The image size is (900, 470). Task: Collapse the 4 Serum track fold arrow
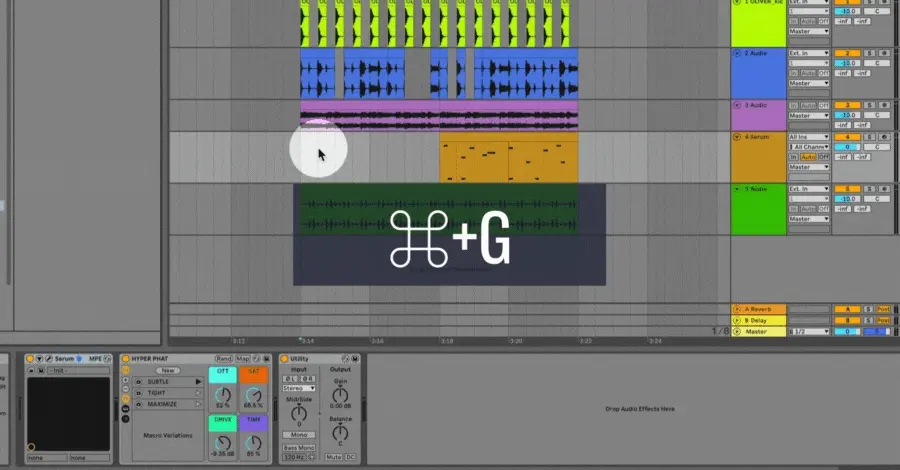click(x=737, y=137)
